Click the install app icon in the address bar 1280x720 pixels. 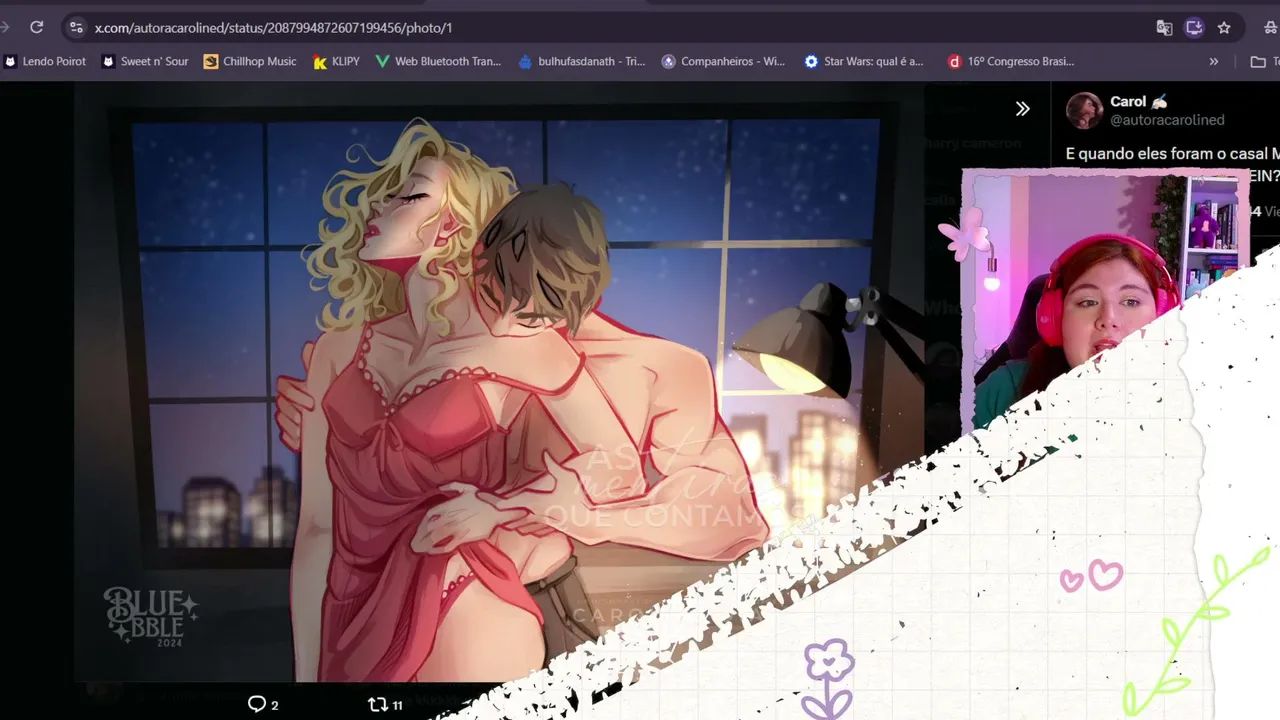click(1194, 28)
